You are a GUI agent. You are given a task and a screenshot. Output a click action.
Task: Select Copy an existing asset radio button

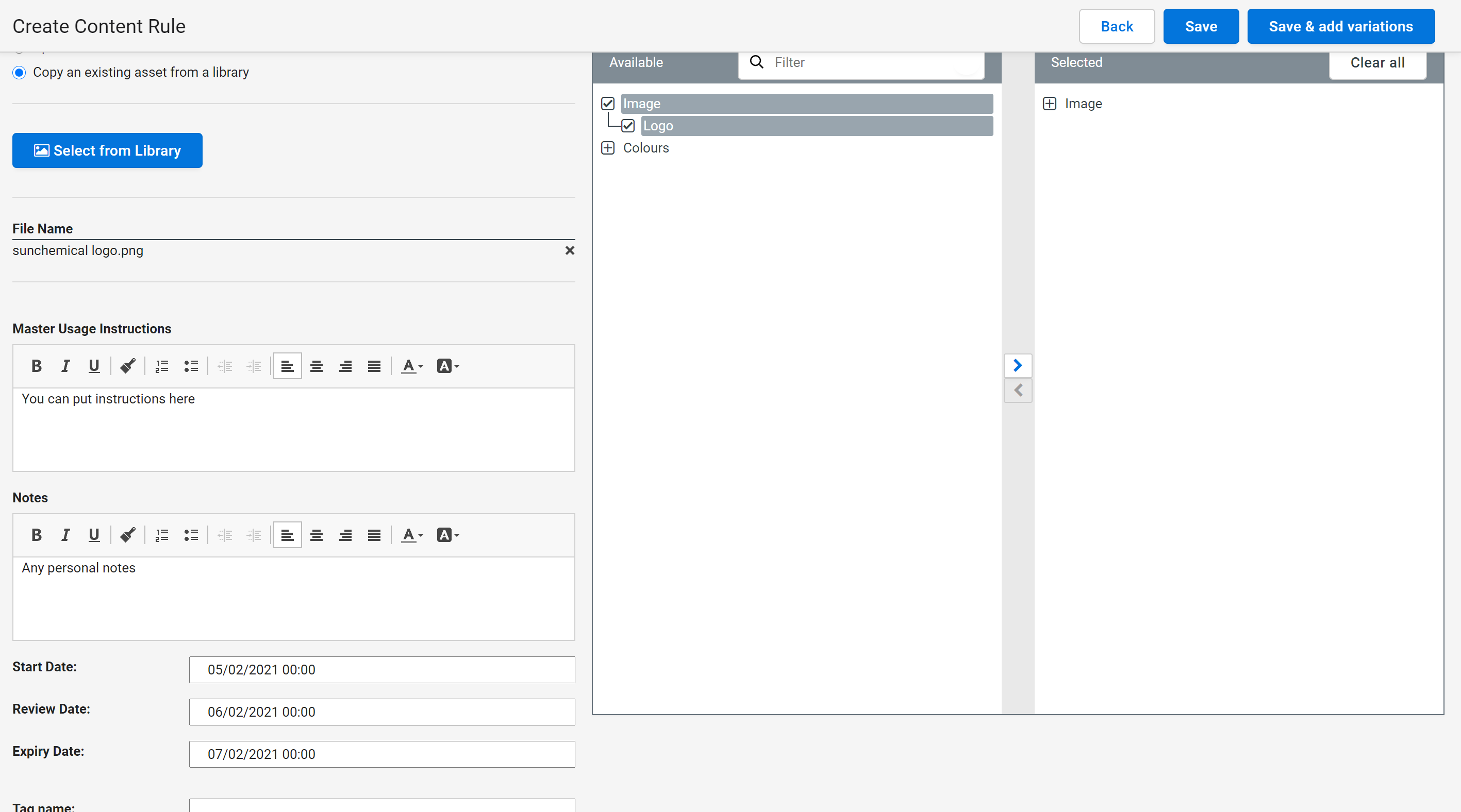coord(19,73)
